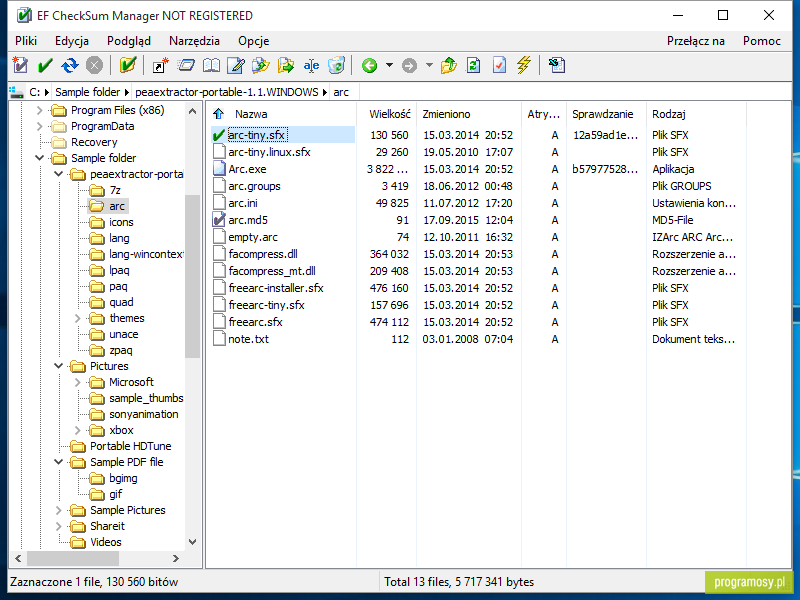
Task: Open the back history dropdown arrow
Action: point(389,65)
